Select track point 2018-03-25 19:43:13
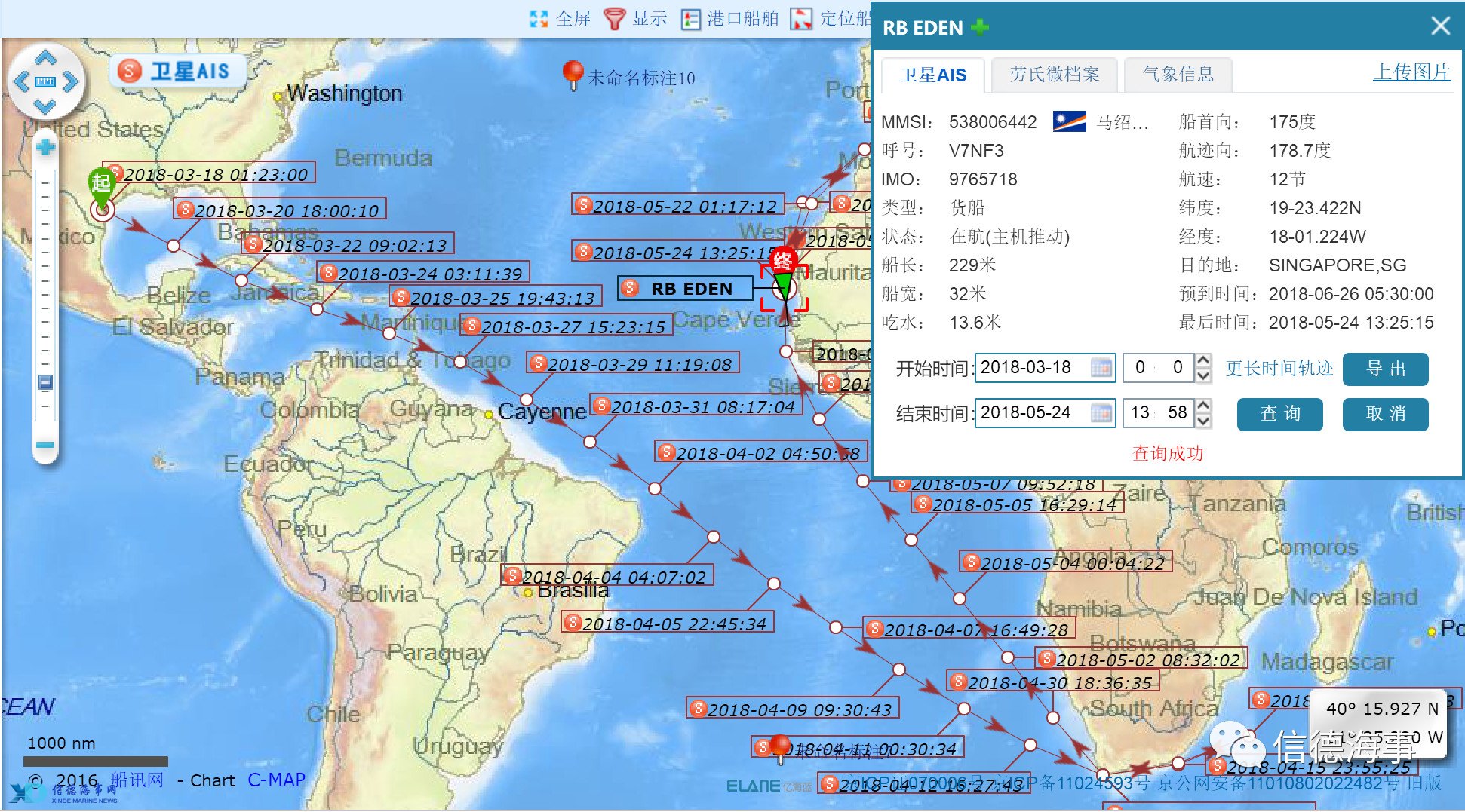The height and width of the screenshot is (812, 1465). pyautogui.click(x=496, y=297)
